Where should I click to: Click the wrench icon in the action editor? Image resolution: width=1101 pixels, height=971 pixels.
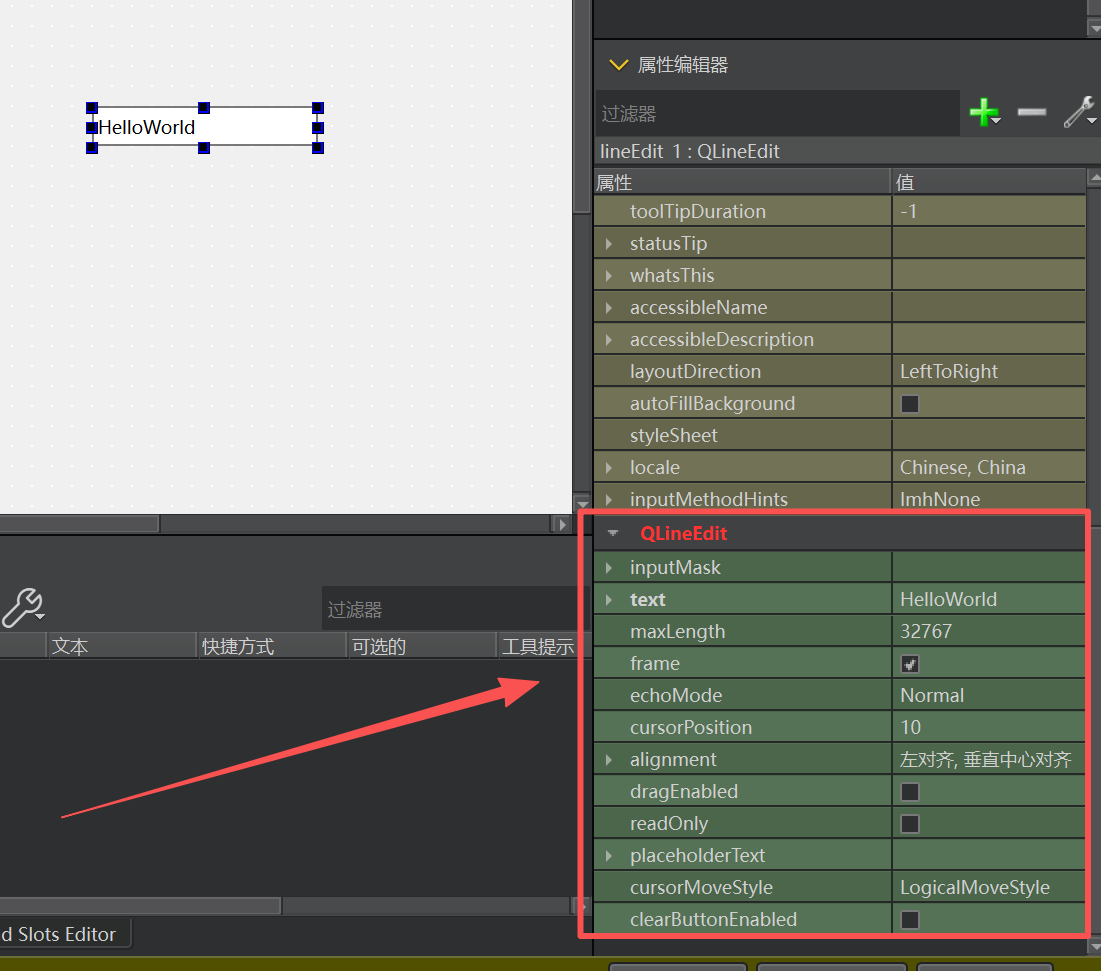23,608
